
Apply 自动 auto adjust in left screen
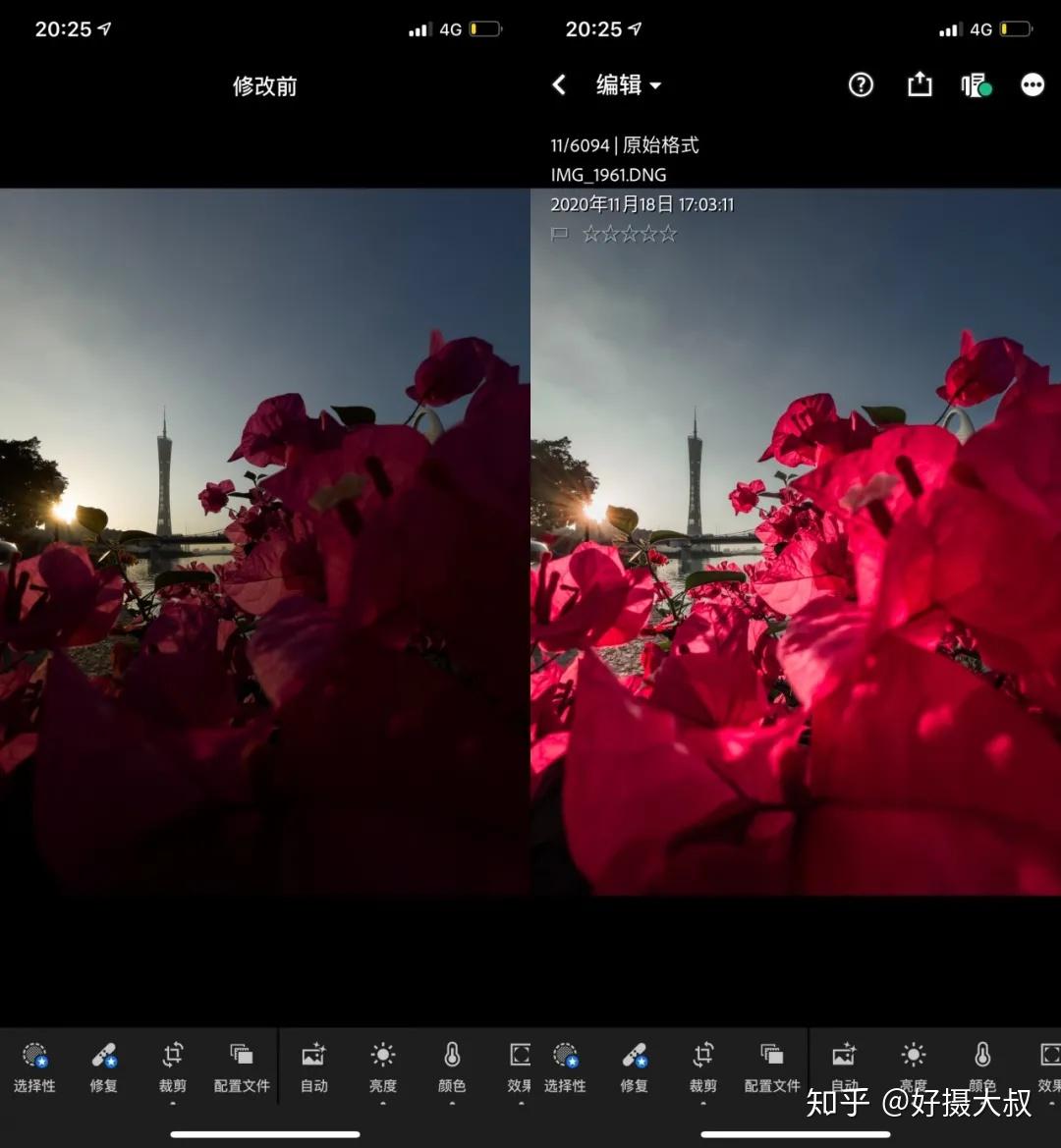[313, 1067]
